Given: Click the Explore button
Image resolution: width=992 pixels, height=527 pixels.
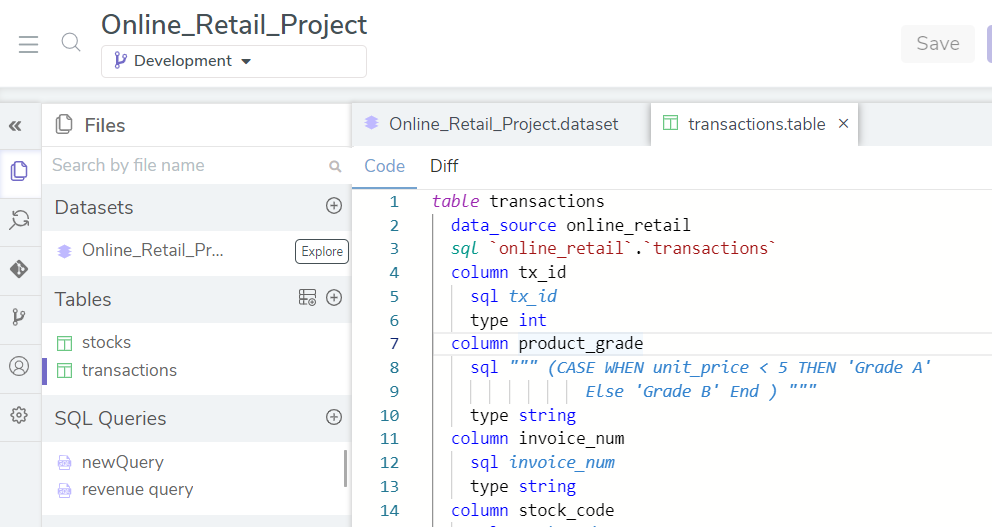Looking at the screenshot, I should [x=322, y=251].
